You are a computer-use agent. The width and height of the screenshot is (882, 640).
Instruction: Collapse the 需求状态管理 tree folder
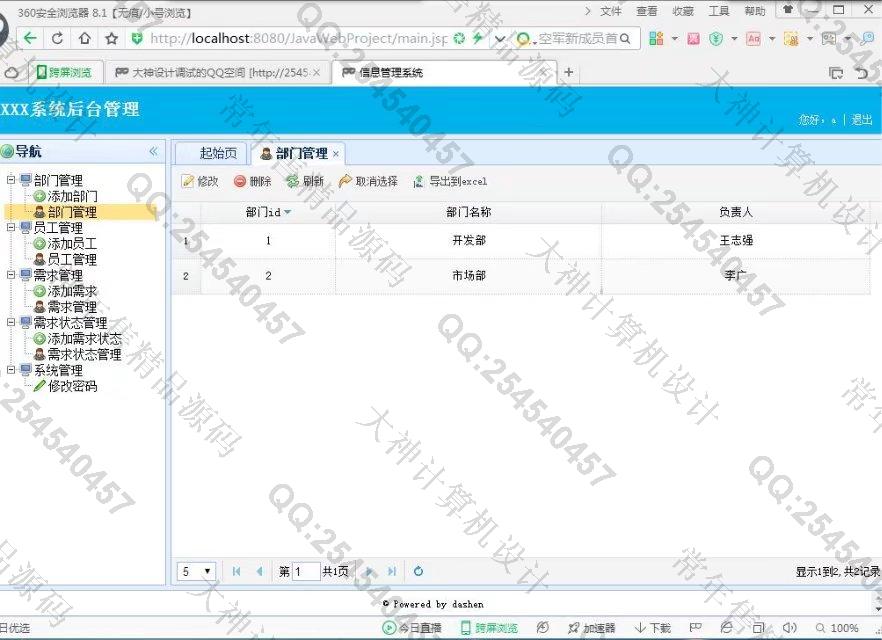click(x=11, y=322)
